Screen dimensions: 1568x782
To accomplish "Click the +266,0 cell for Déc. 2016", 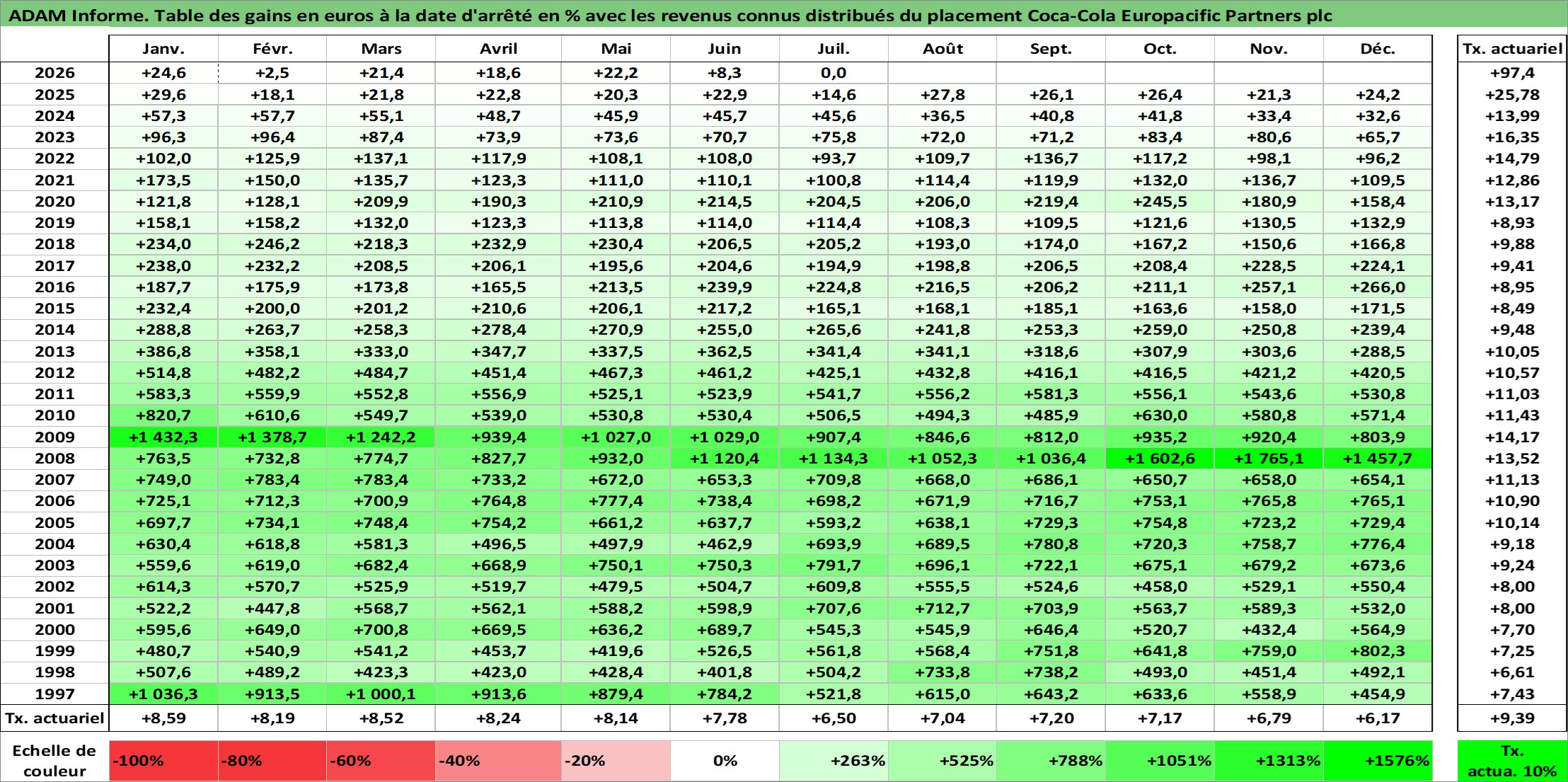I will [1378, 287].
